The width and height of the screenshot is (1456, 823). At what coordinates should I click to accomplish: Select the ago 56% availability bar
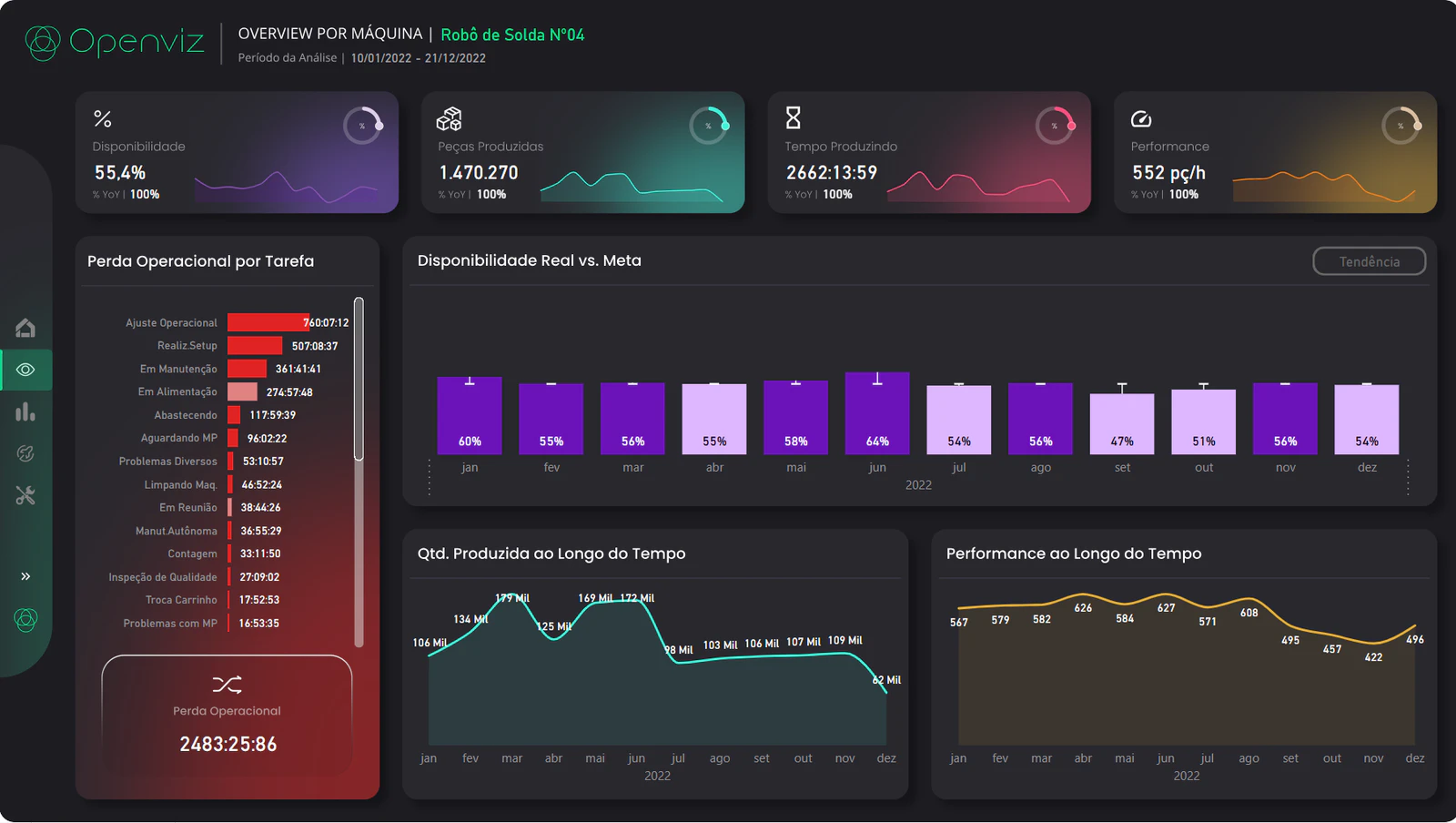pos(1040,419)
